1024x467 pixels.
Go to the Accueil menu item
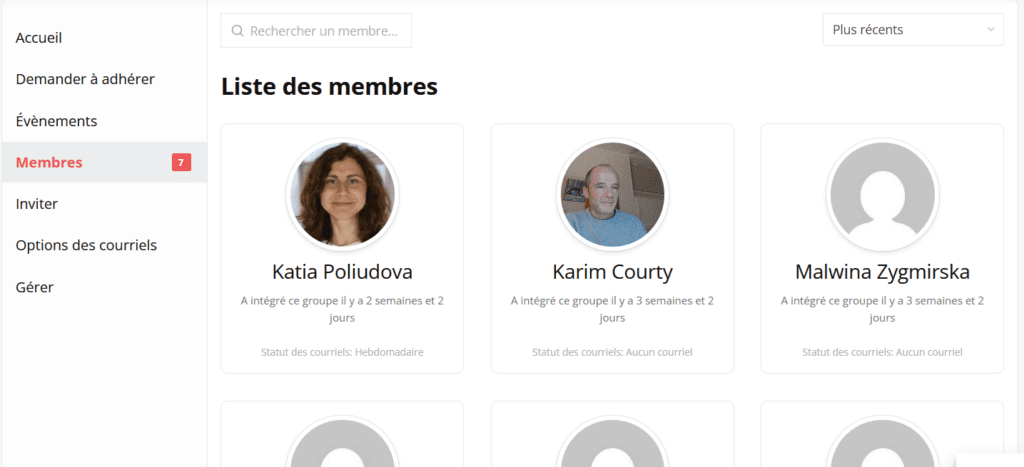click(39, 38)
